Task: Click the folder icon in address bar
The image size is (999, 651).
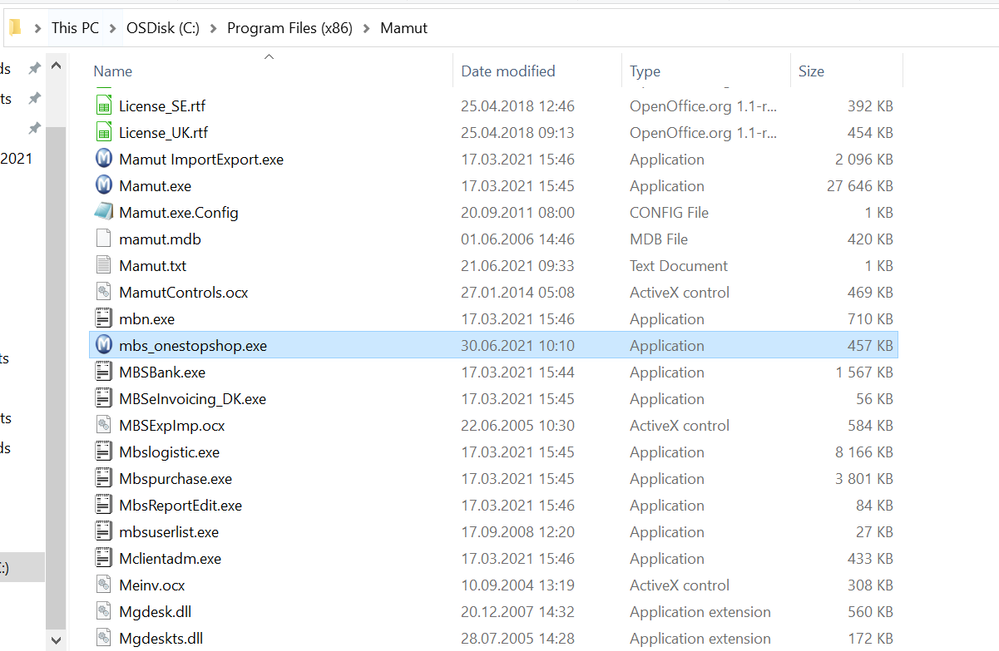Action: 15,27
